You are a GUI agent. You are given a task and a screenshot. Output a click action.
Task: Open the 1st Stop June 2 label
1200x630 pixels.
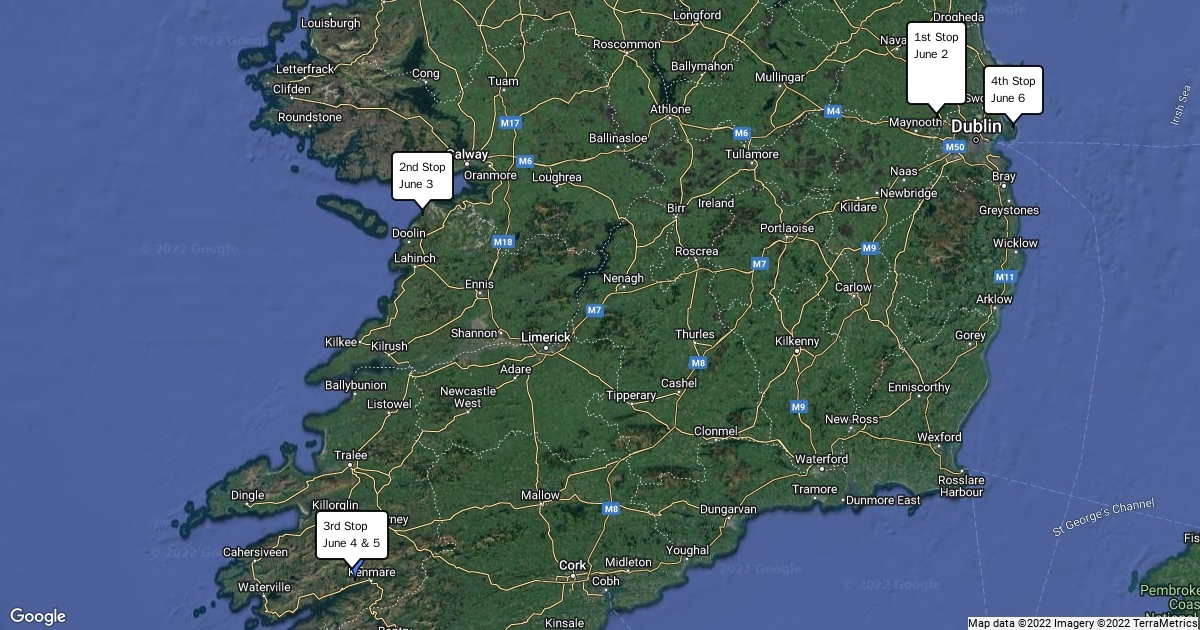[936, 62]
